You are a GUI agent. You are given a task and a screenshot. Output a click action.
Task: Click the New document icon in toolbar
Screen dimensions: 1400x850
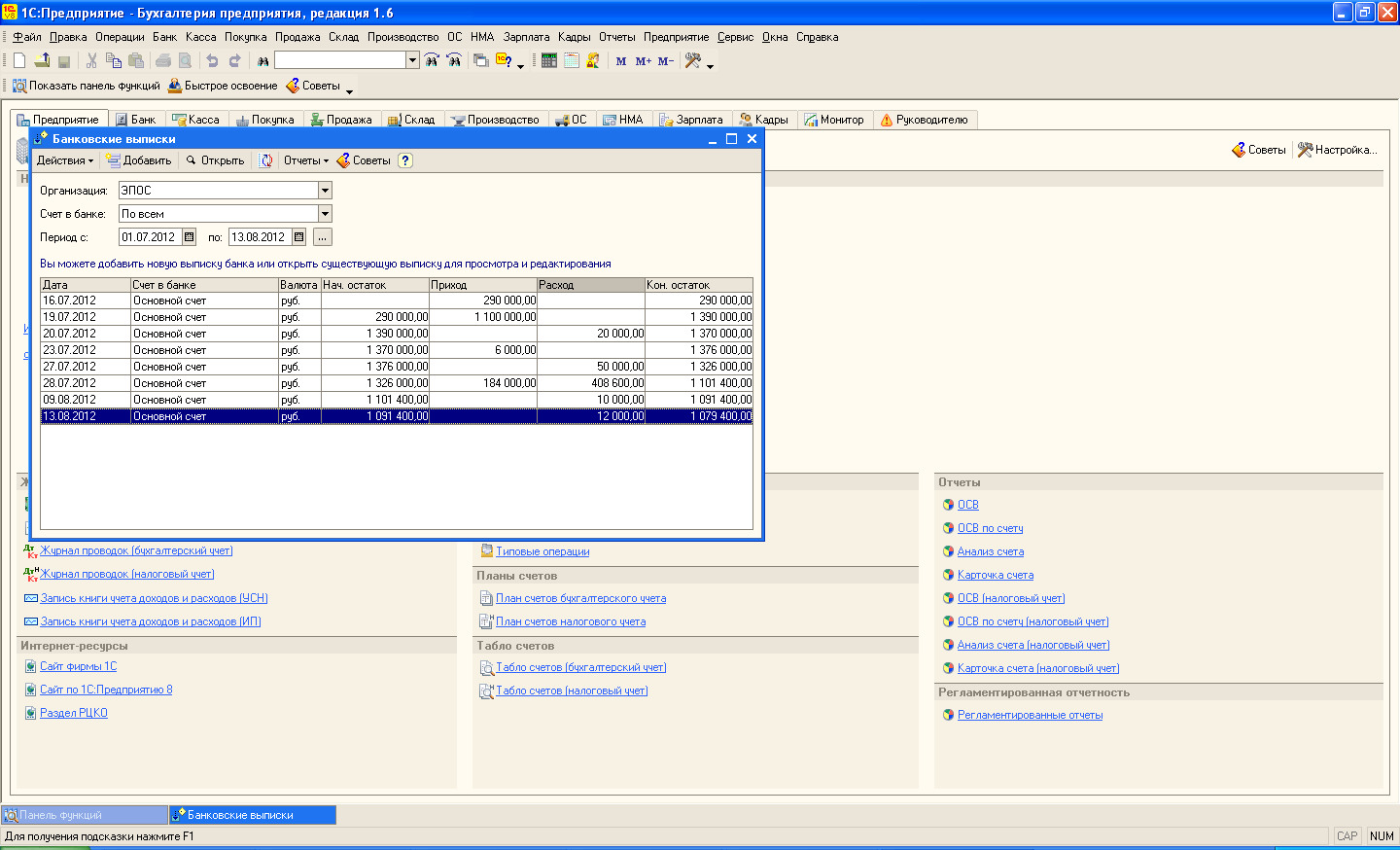(x=19, y=60)
